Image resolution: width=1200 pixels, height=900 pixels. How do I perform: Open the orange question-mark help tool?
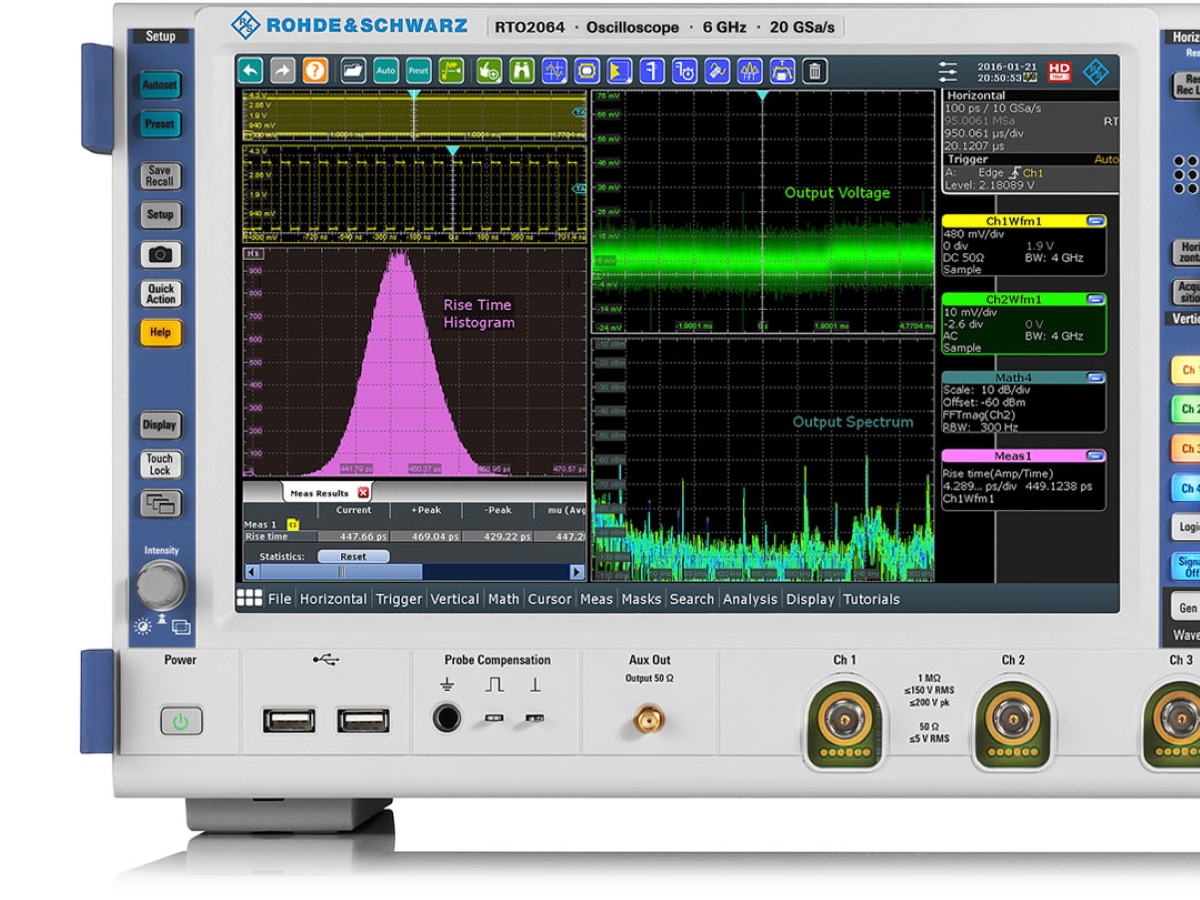click(x=316, y=71)
